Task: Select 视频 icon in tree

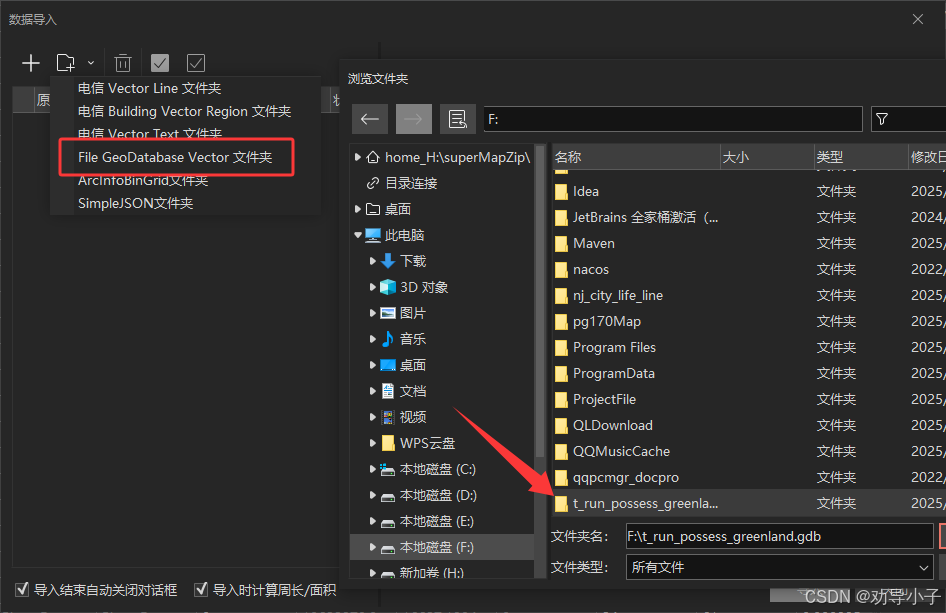Action: click(388, 417)
